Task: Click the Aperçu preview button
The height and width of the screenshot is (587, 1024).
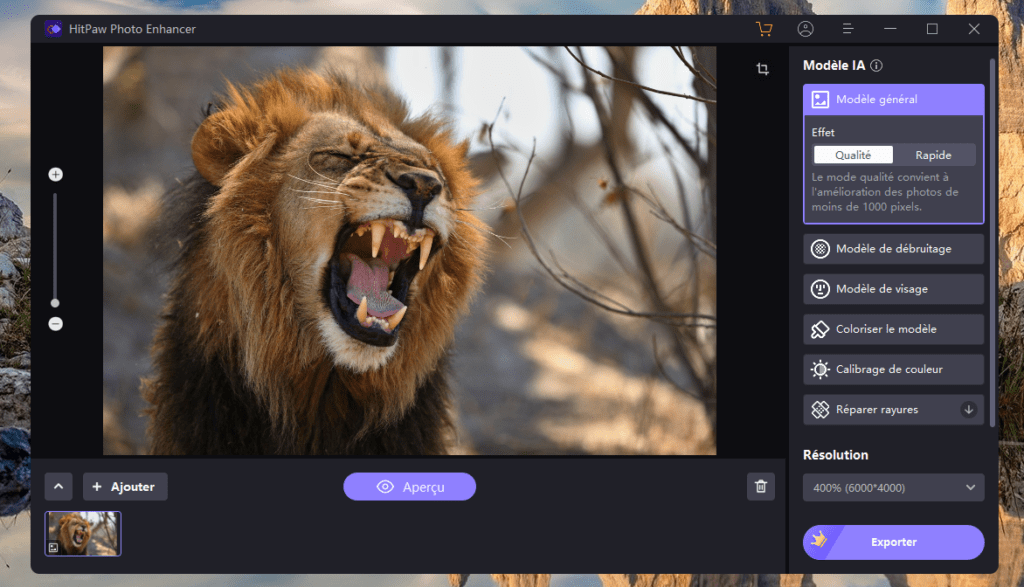Action: 409,486
